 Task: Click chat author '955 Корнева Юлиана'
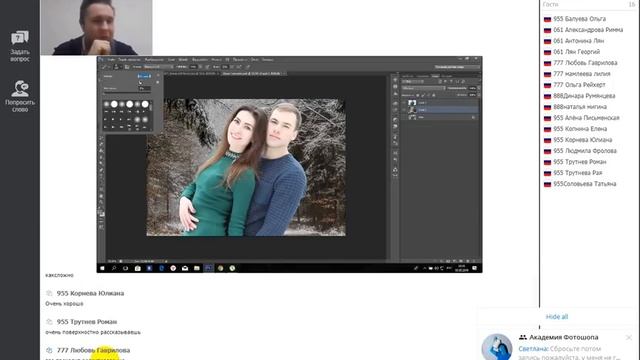coord(90,293)
